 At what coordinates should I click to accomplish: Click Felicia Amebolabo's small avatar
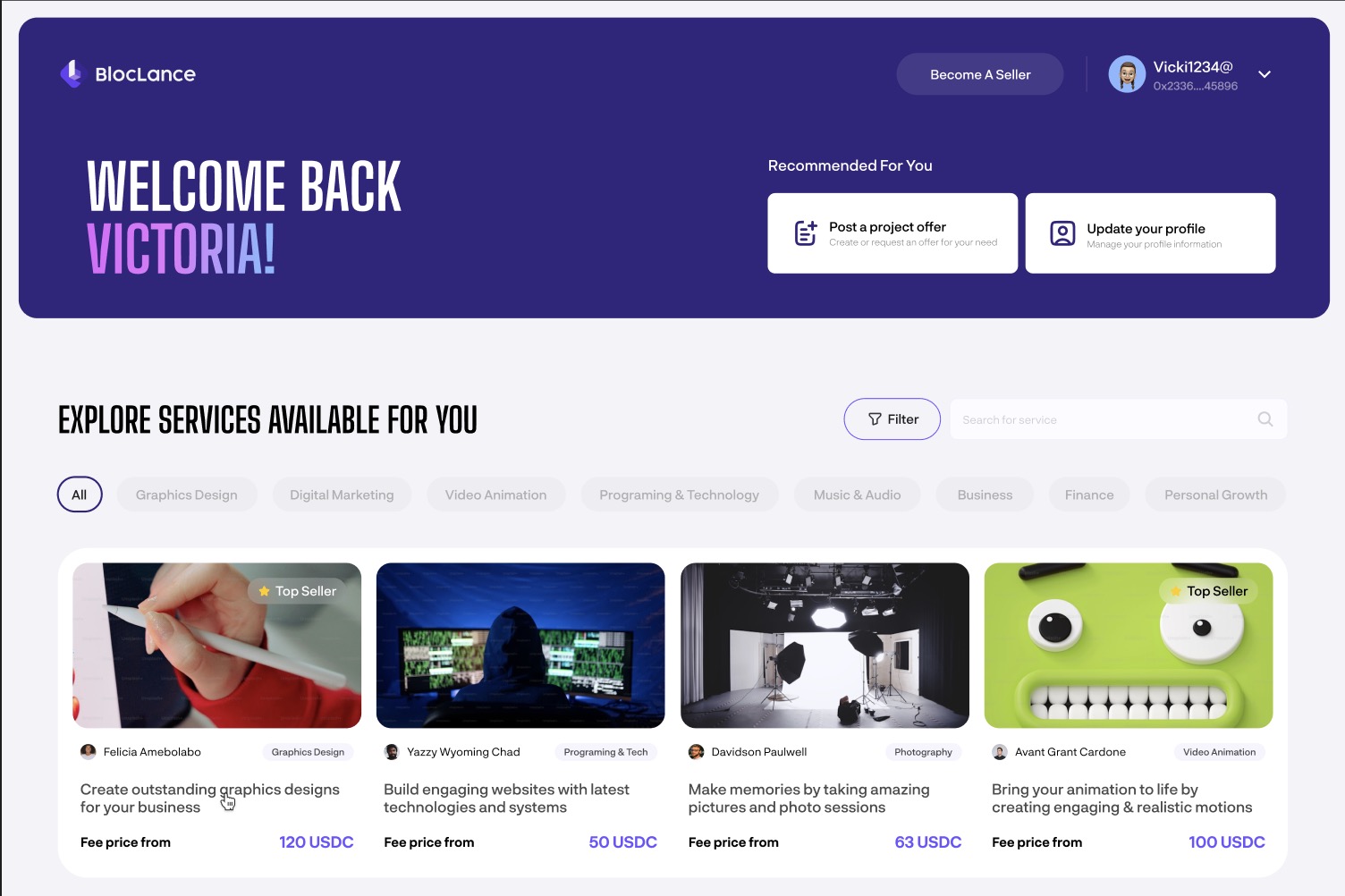(x=88, y=752)
